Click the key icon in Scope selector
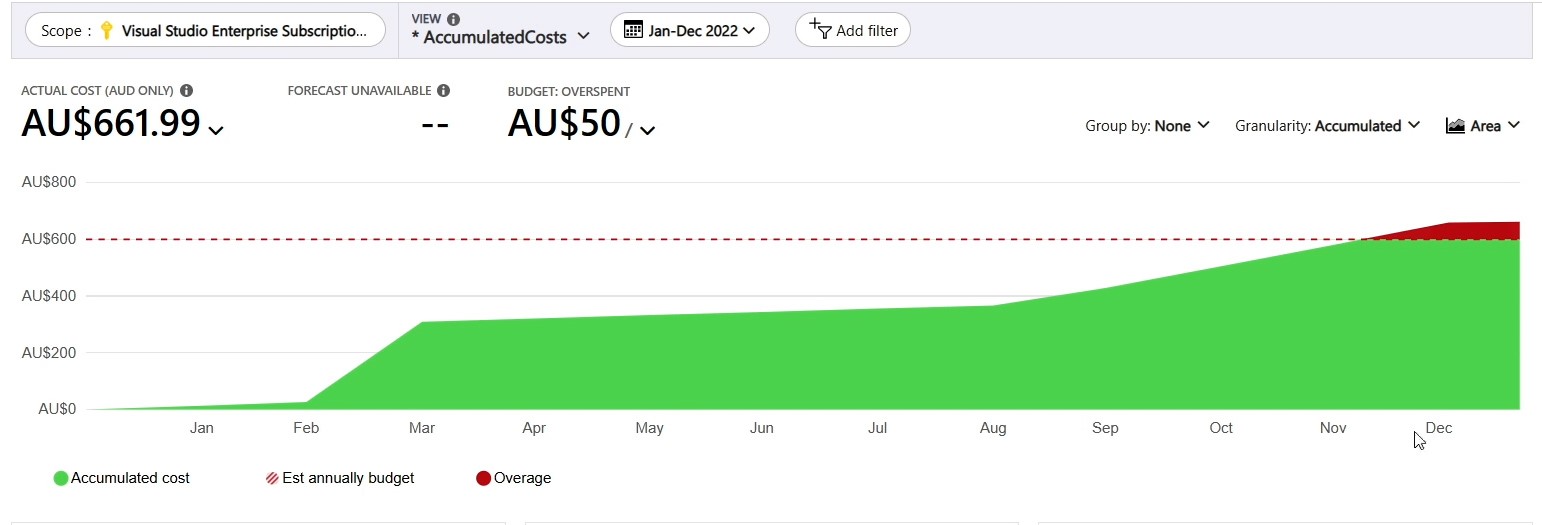 click(x=107, y=31)
